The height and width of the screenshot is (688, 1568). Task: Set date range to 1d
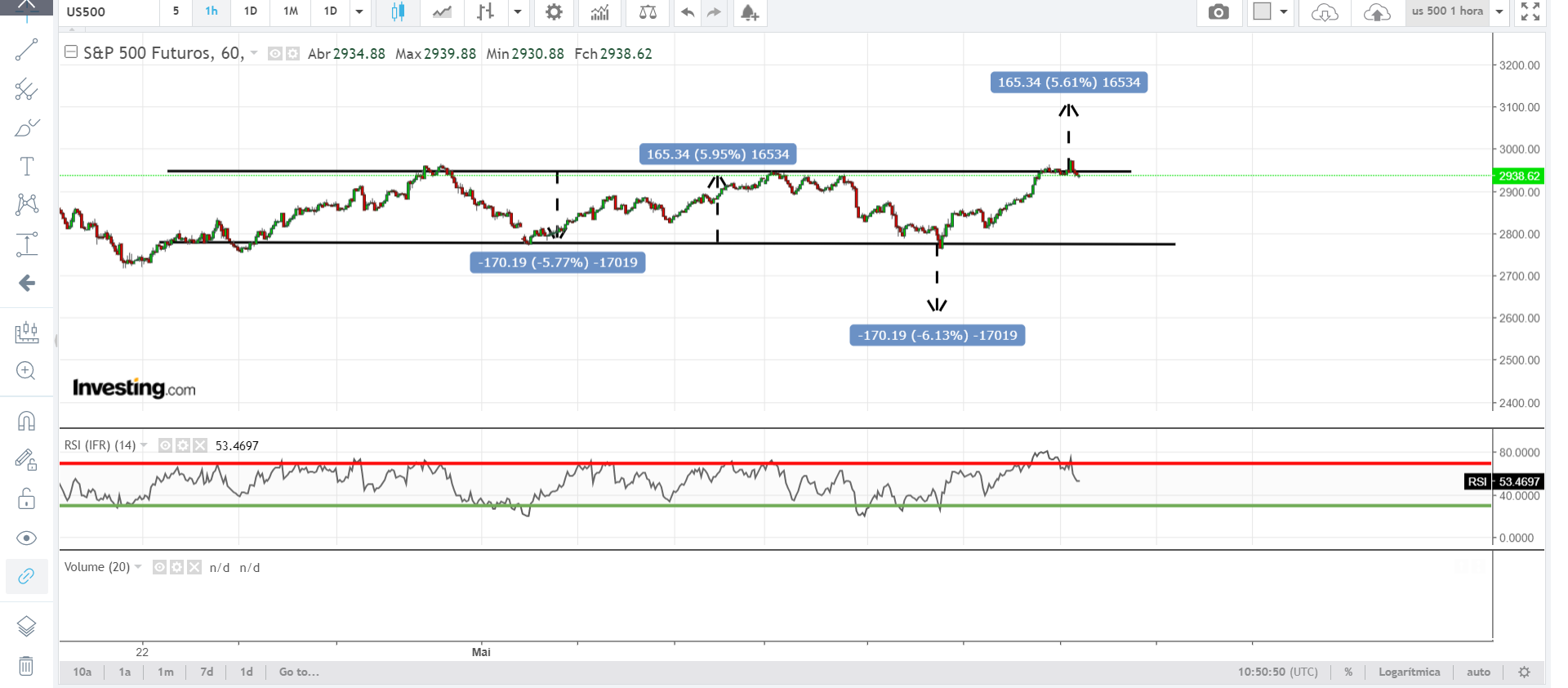click(247, 672)
